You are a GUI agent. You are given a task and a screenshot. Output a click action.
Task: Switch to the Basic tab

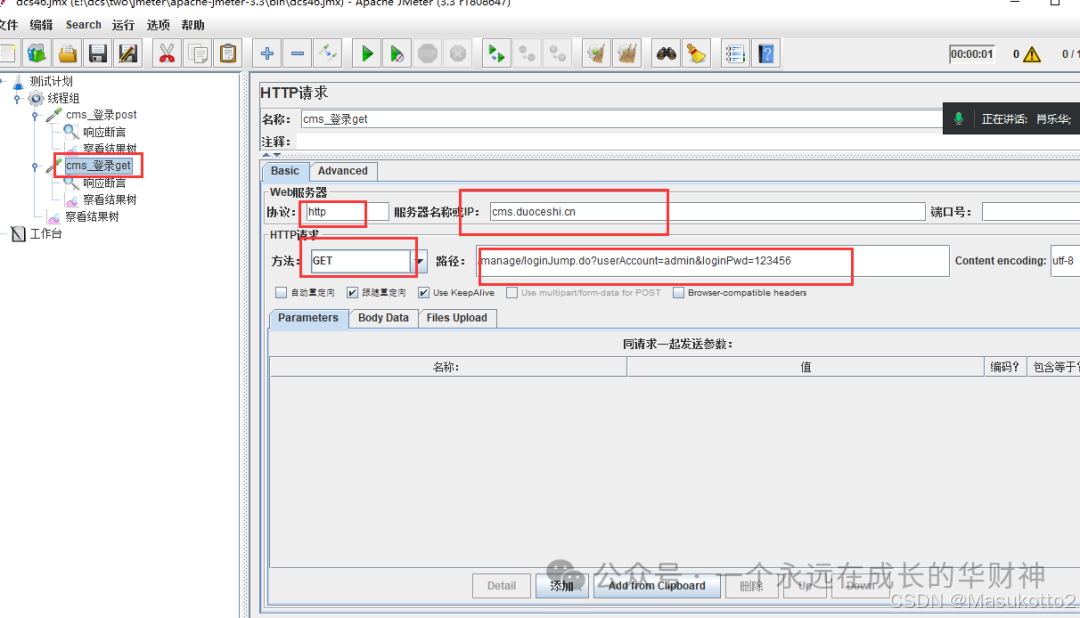[285, 171]
